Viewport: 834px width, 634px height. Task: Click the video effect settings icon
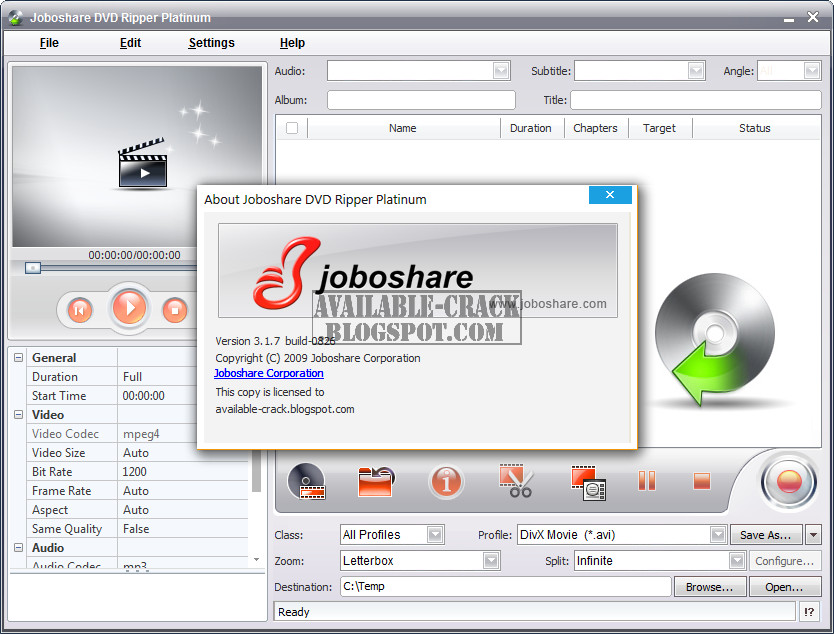(x=588, y=483)
